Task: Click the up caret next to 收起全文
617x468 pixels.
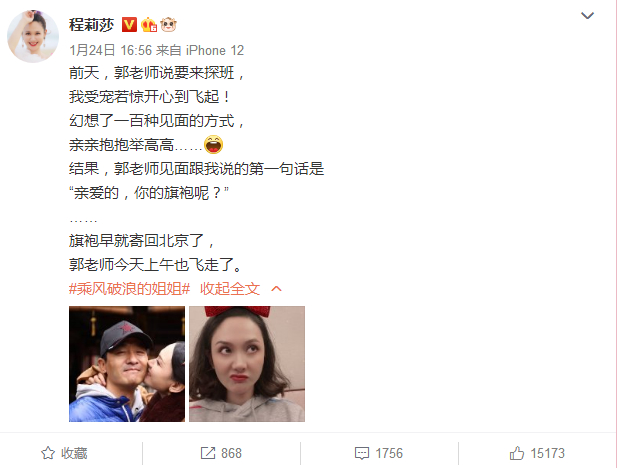Action: [277, 289]
